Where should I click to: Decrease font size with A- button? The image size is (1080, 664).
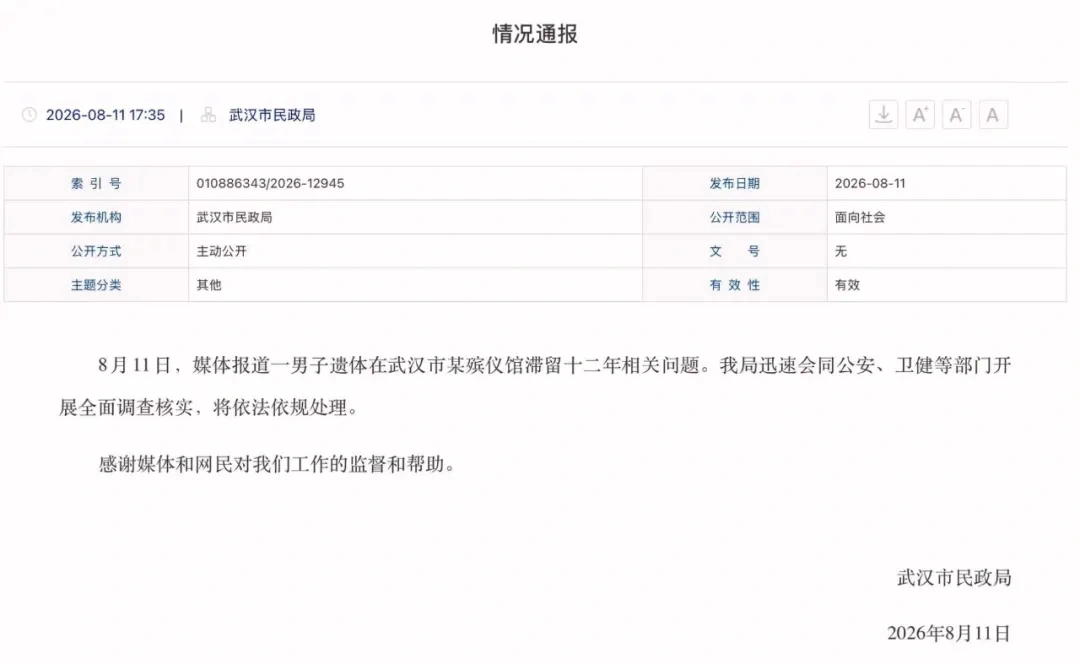point(956,114)
